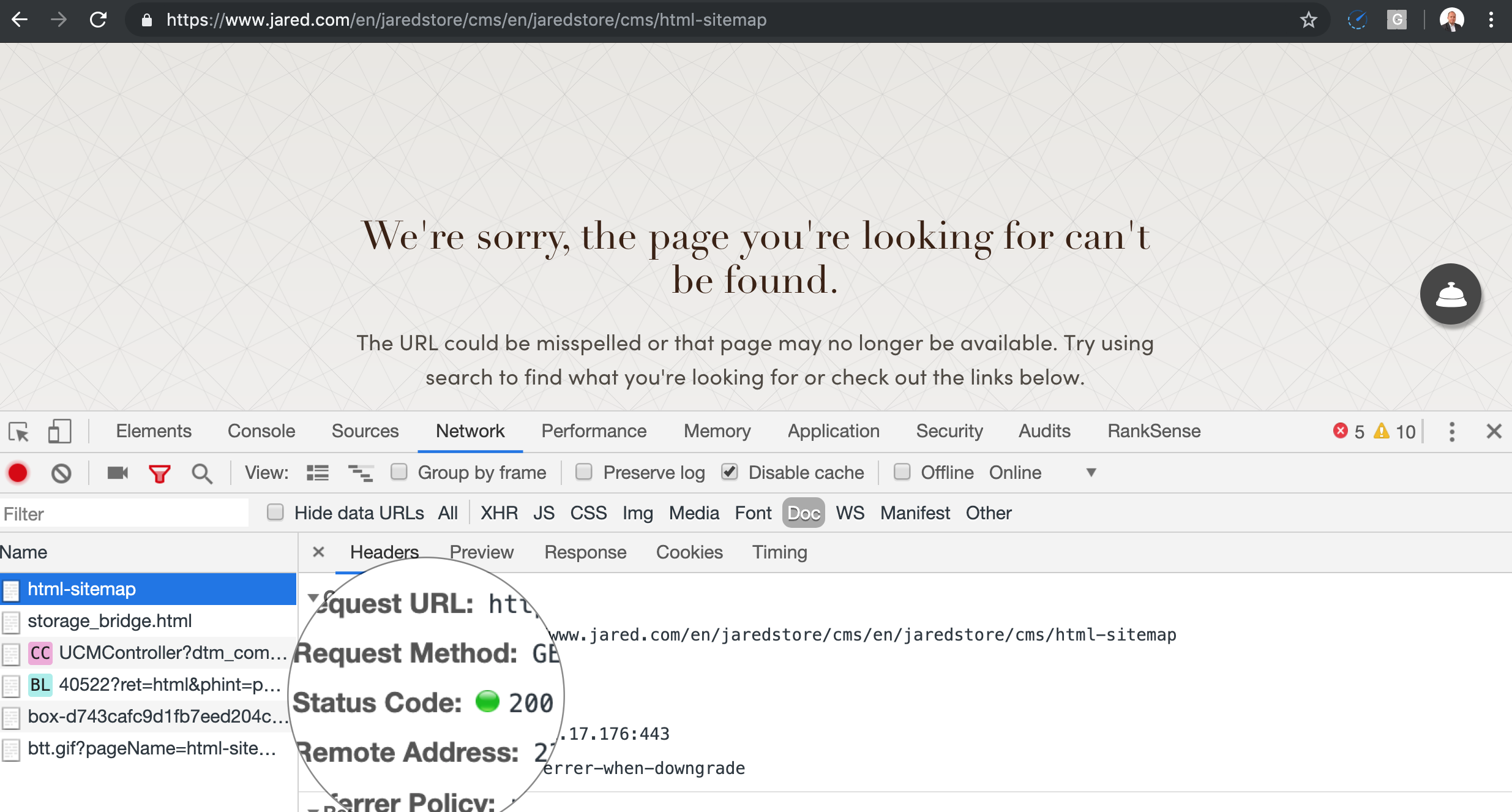Select the XHR request type filter
1512x812 pixels.
[499, 513]
